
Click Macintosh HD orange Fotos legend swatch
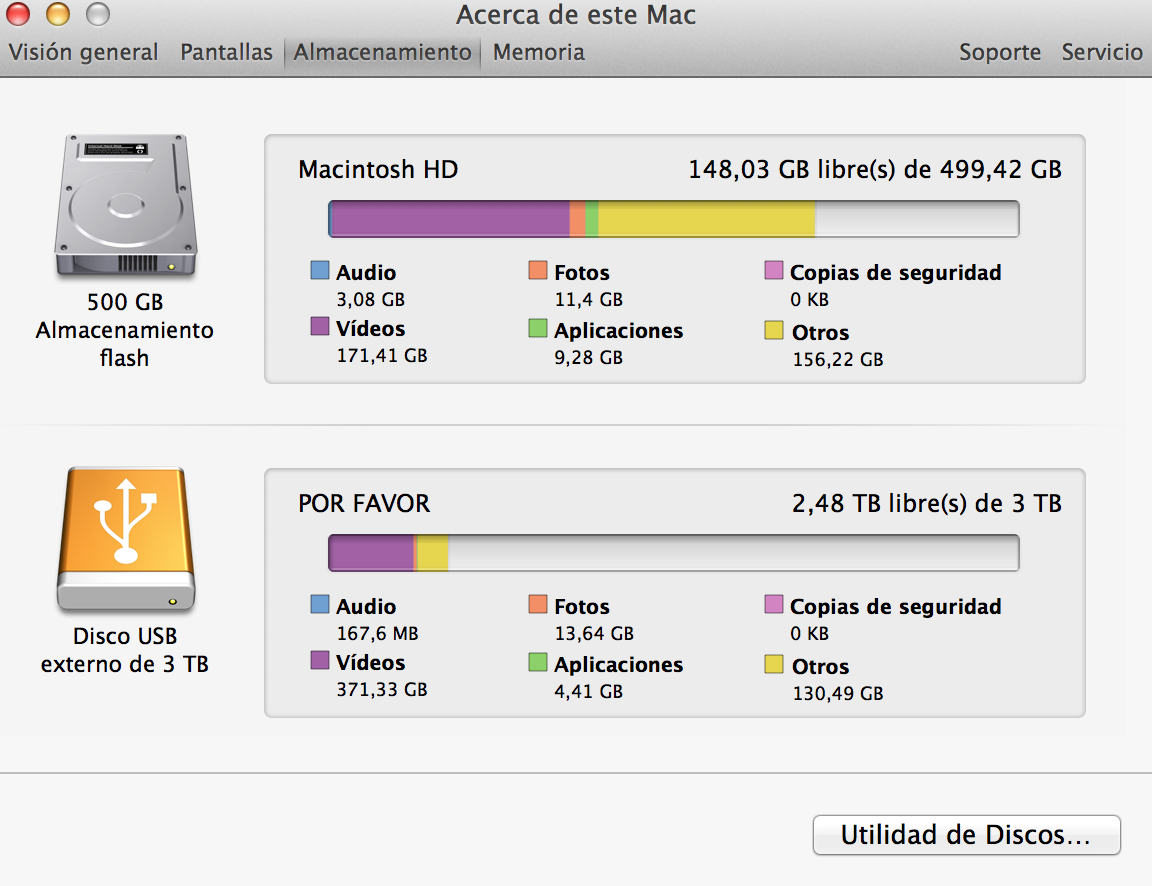click(538, 270)
